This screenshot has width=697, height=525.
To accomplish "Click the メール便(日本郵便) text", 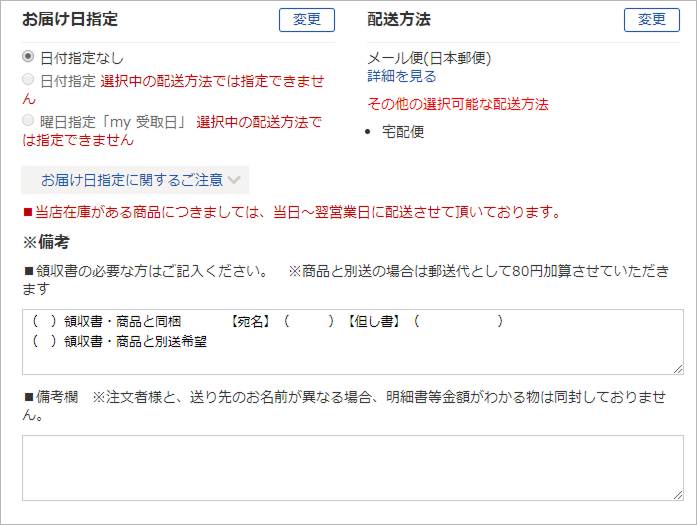I will (429, 58).
